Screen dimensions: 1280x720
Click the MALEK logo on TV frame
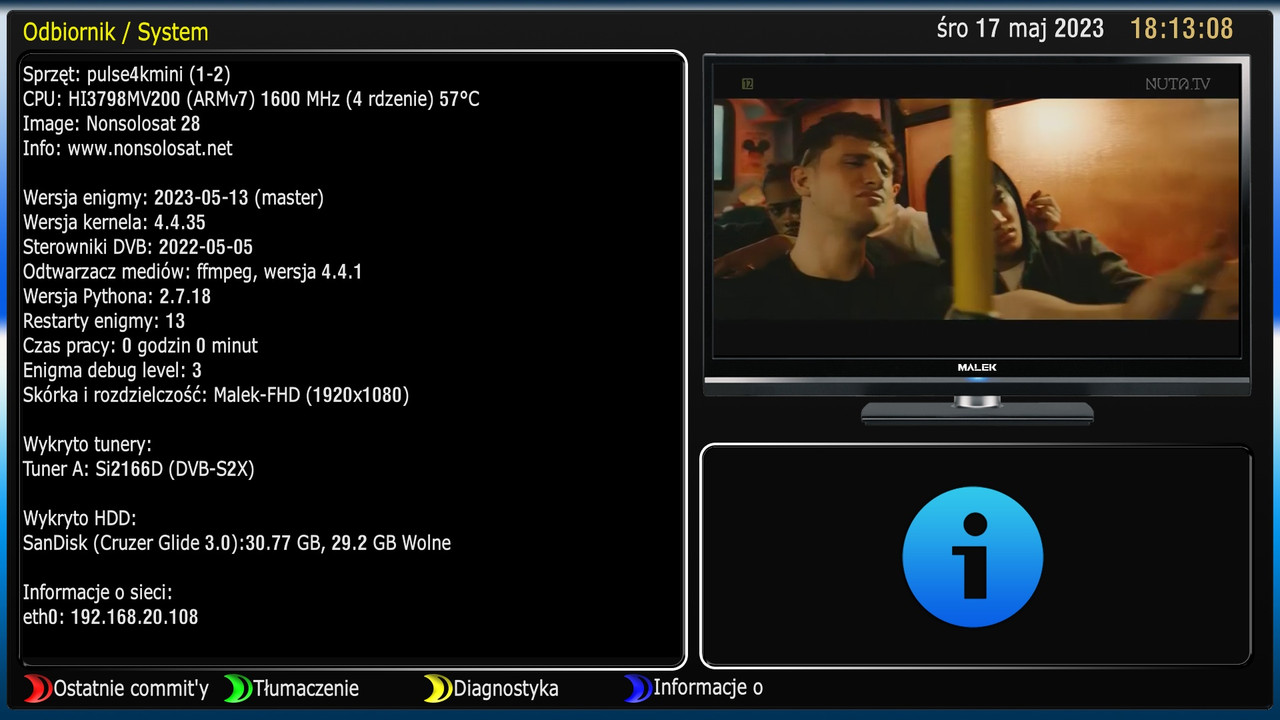tap(976, 367)
